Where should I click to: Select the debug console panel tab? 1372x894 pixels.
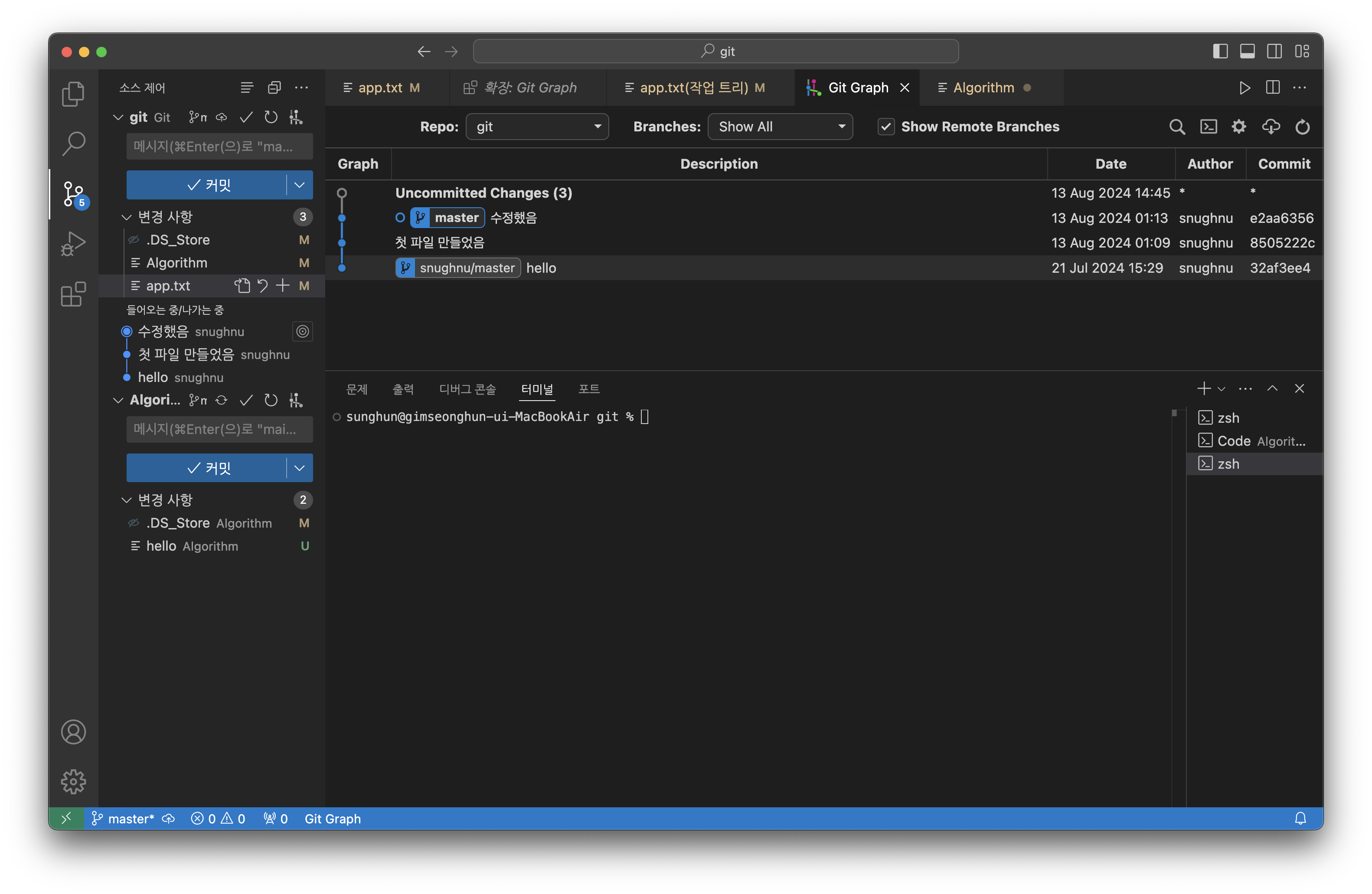coord(467,389)
